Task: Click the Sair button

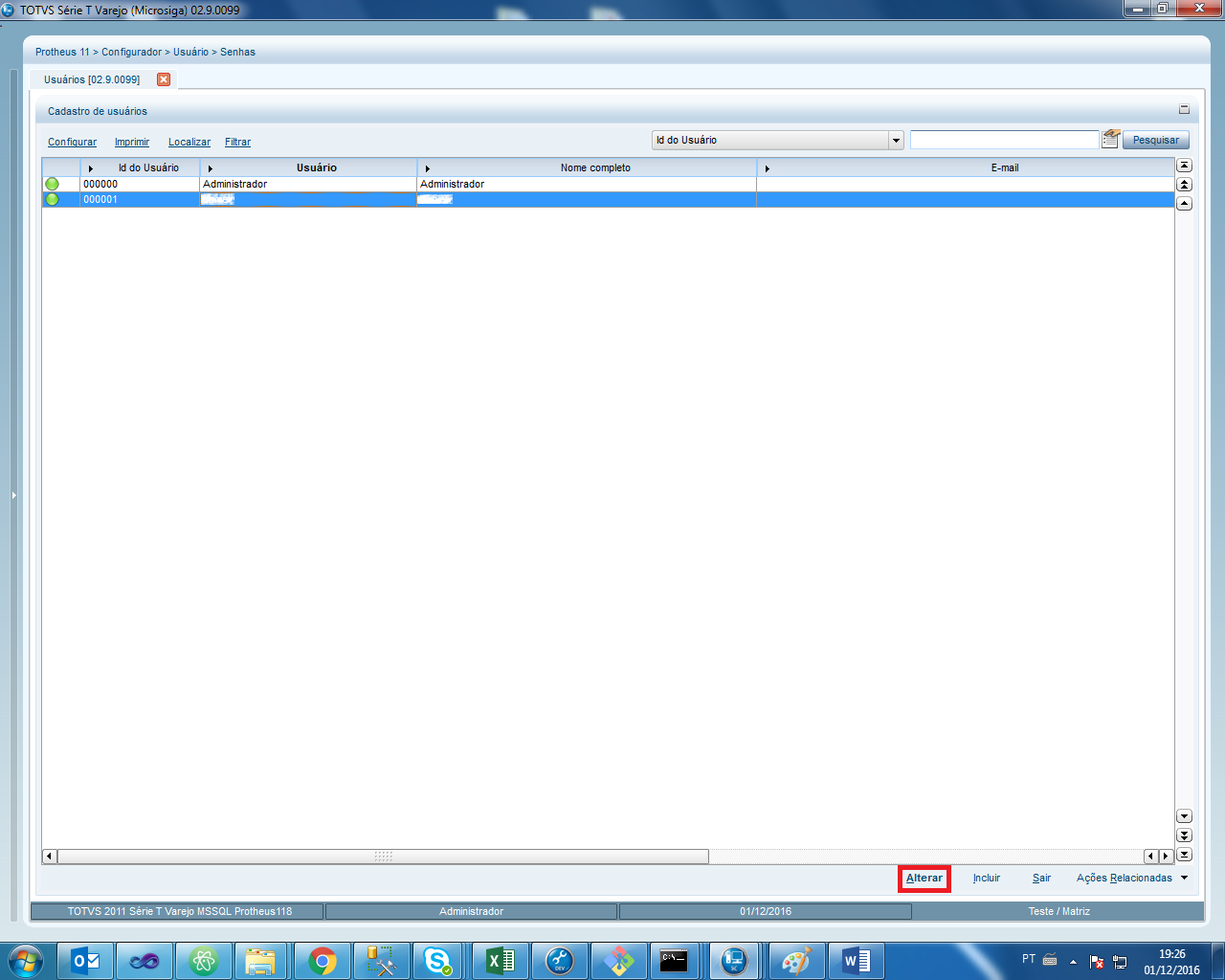Action: 1041,878
